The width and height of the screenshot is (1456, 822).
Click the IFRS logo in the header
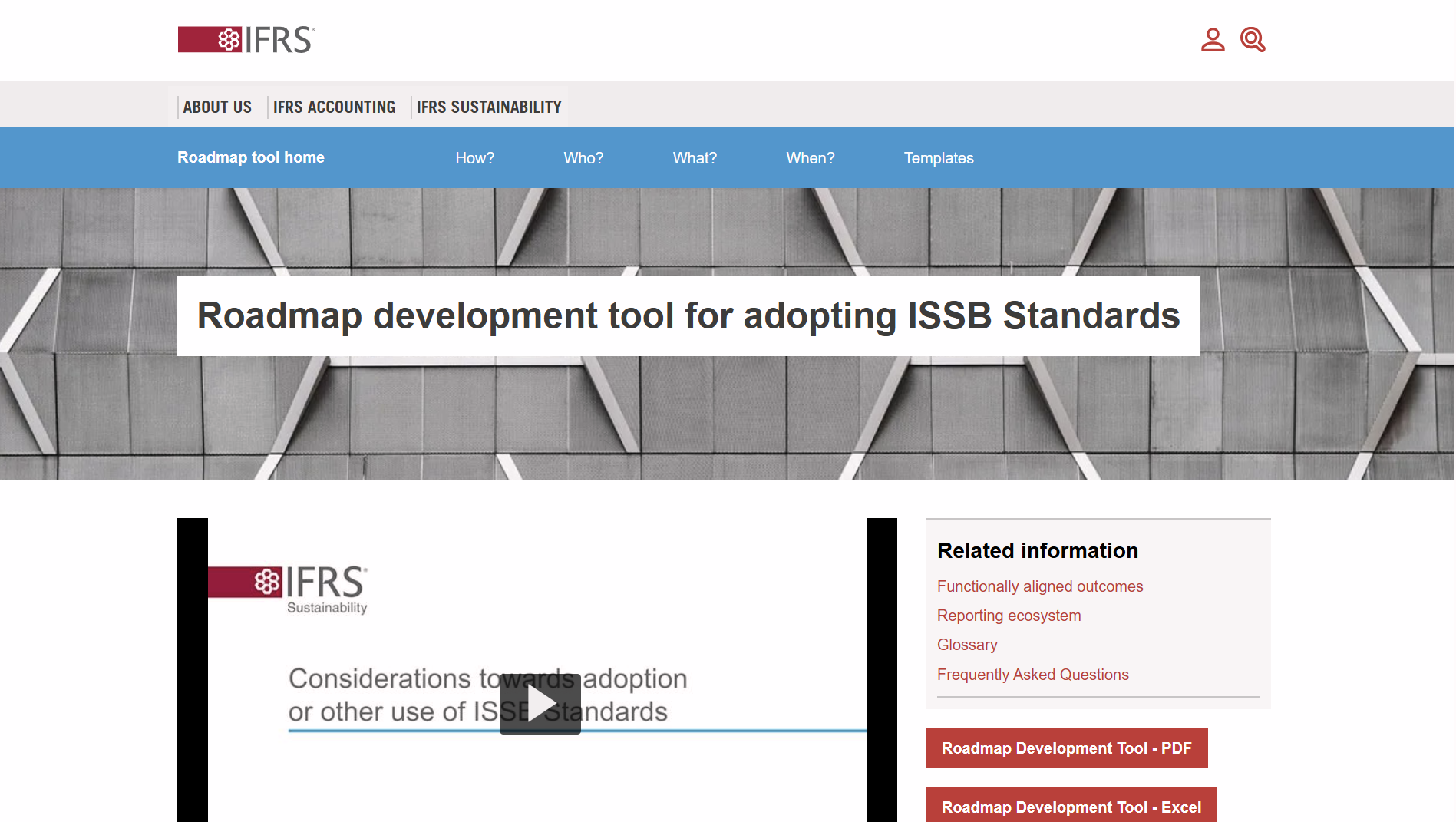pos(244,39)
